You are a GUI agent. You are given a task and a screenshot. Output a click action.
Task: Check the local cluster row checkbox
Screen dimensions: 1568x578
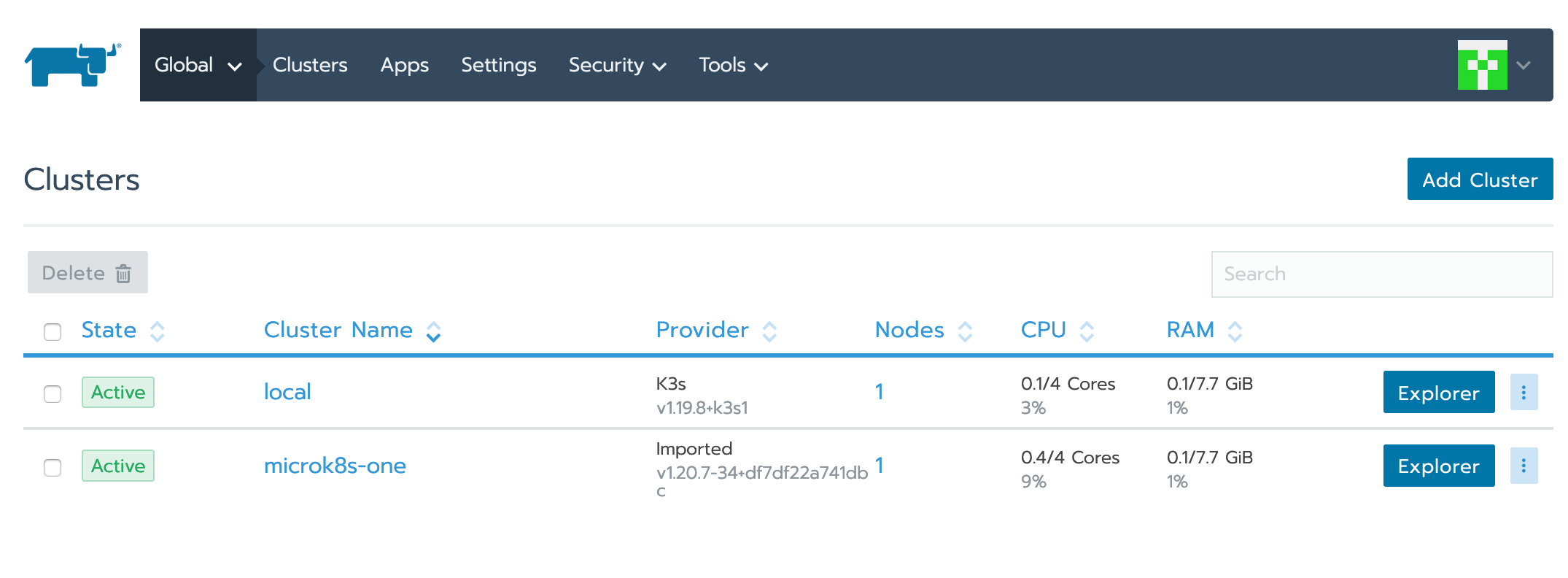(53, 394)
